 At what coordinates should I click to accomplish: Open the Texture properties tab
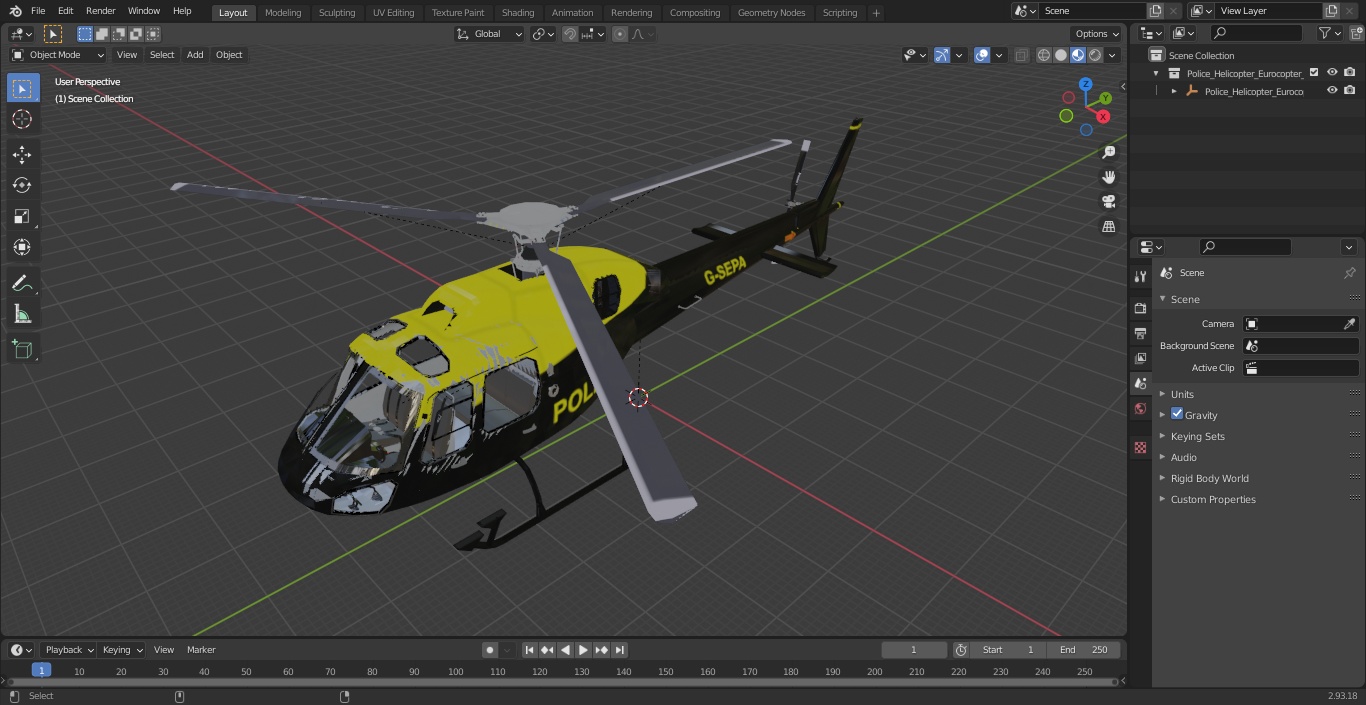pyautogui.click(x=1140, y=447)
